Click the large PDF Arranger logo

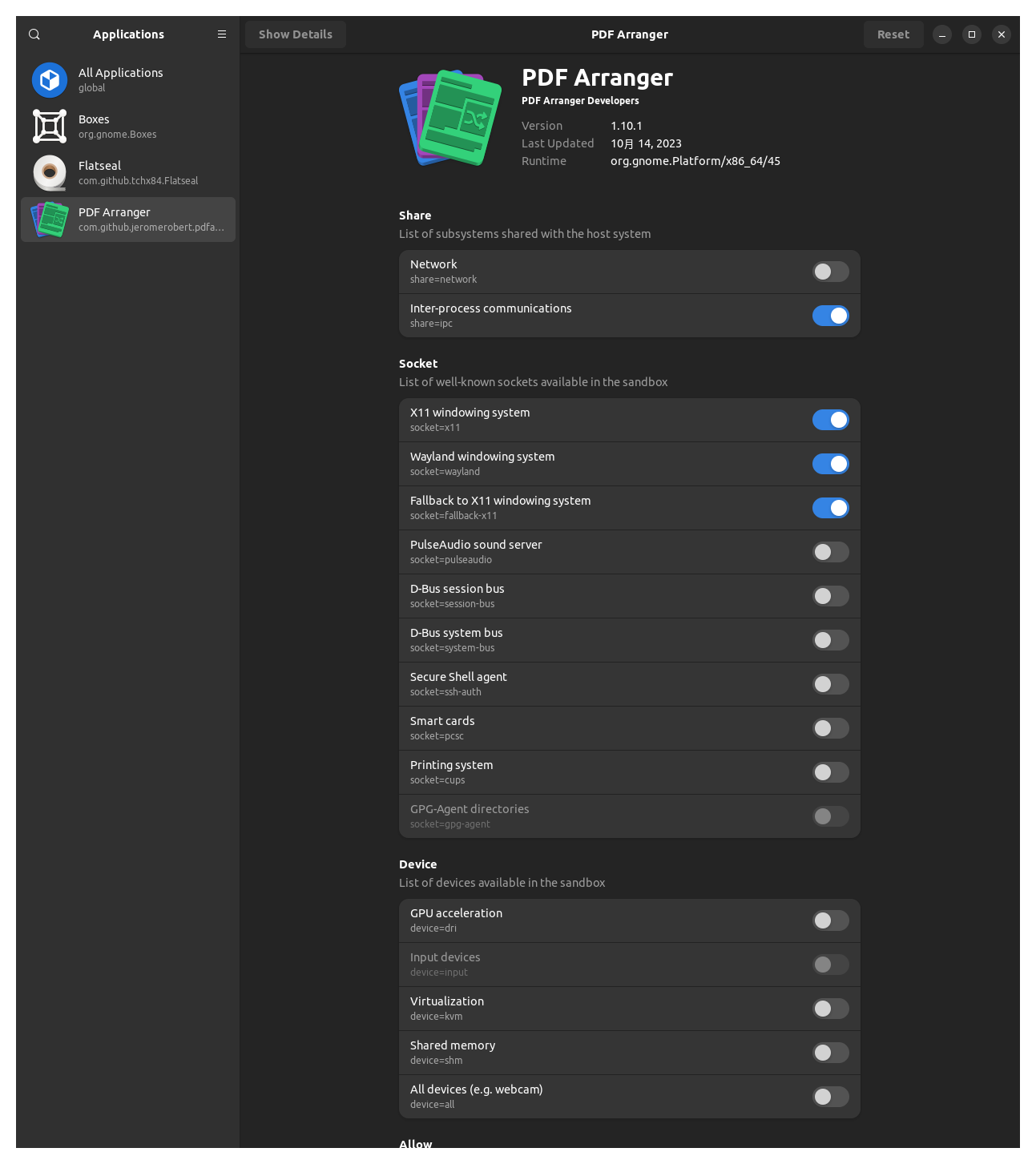(x=450, y=118)
